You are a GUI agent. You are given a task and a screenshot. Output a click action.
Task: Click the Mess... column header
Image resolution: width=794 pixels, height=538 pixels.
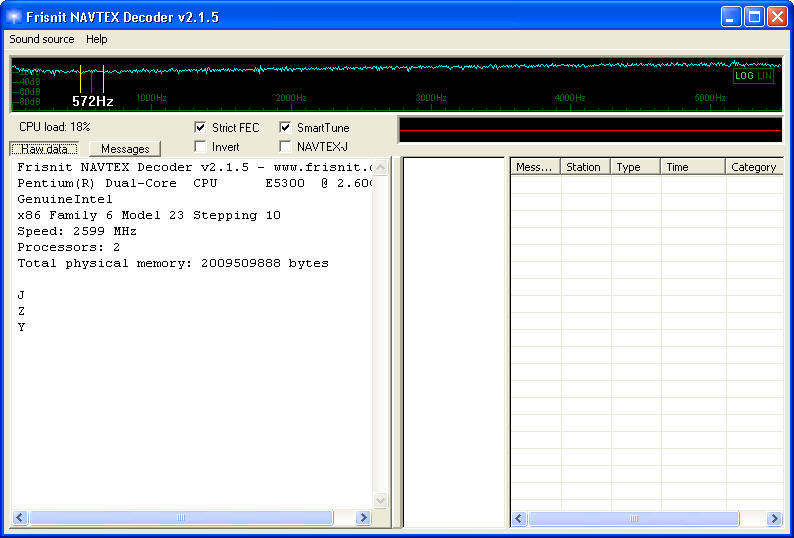point(535,167)
